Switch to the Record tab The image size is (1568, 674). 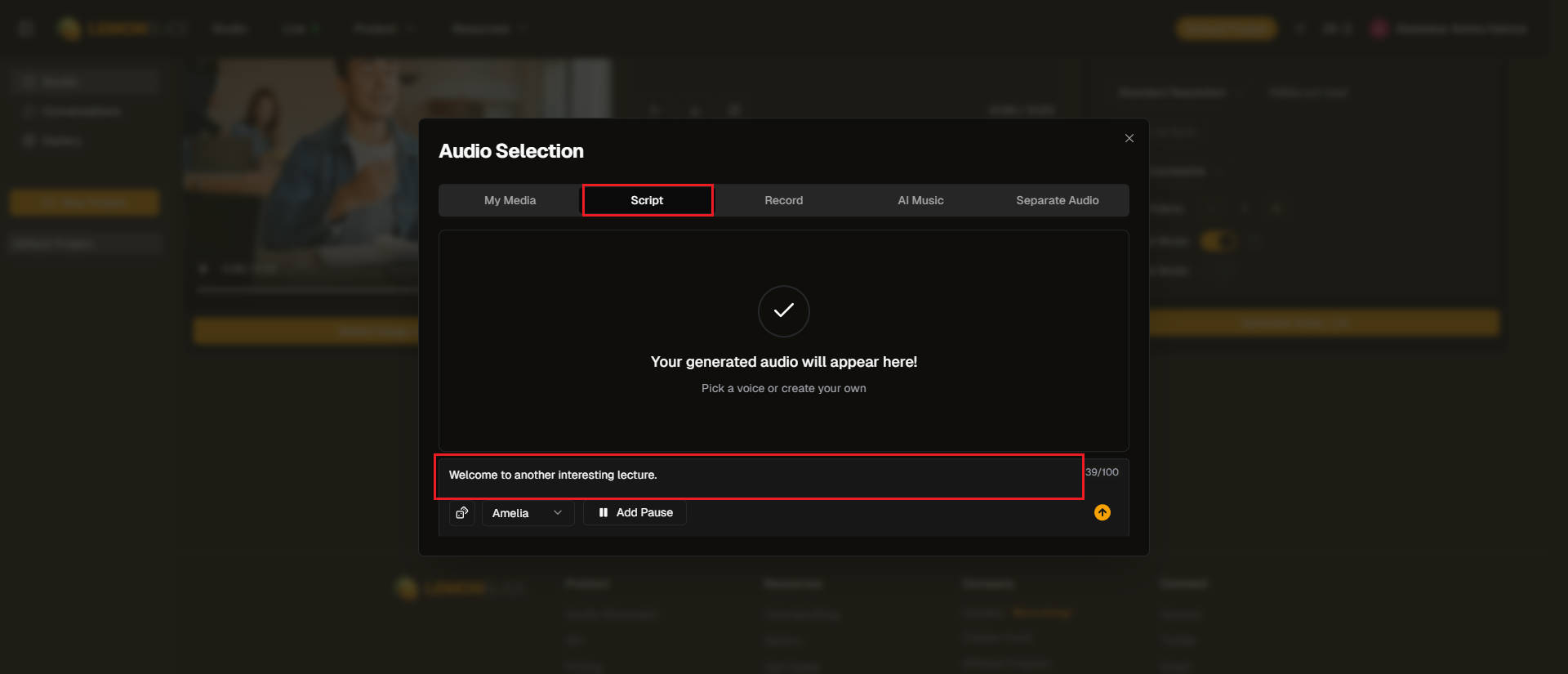point(783,200)
